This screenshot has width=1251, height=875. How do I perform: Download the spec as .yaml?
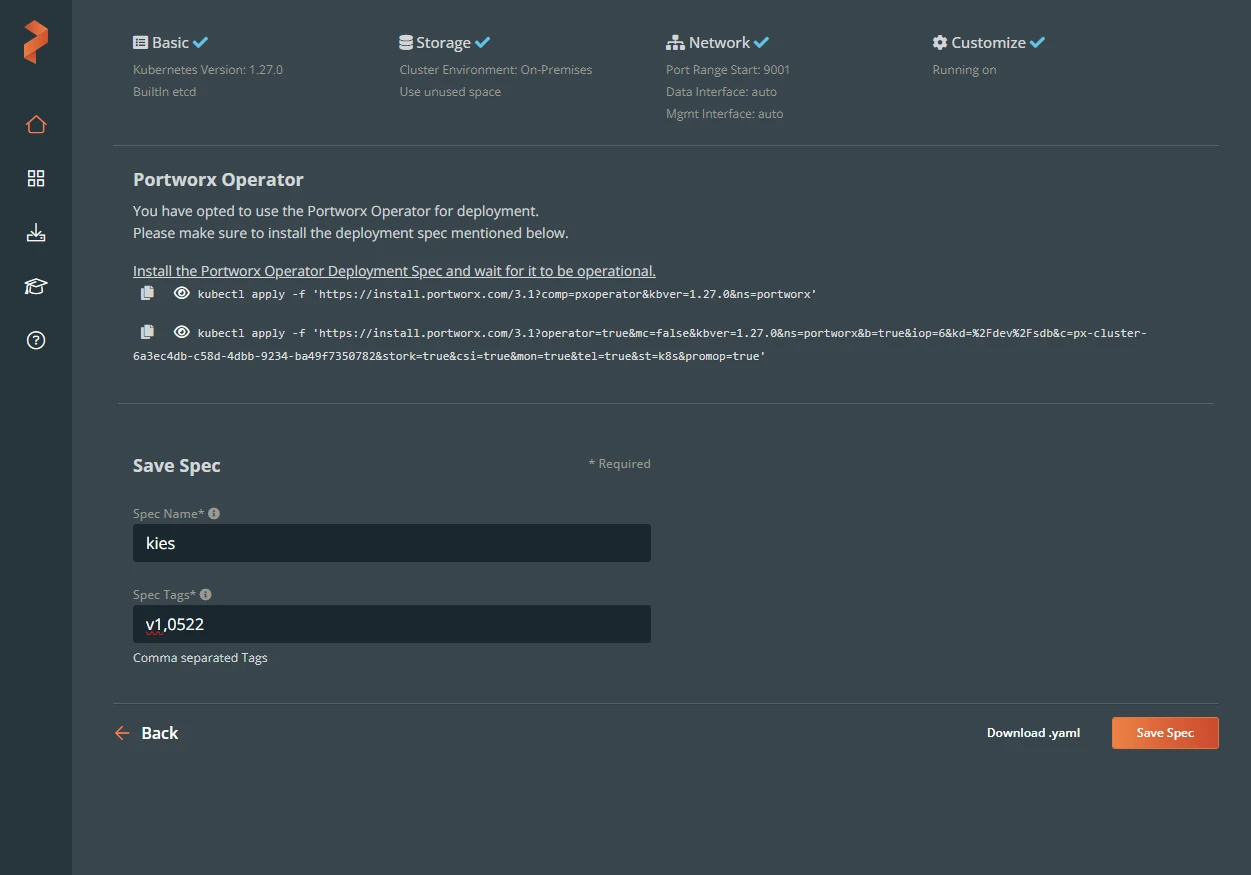pyautogui.click(x=1033, y=733)
